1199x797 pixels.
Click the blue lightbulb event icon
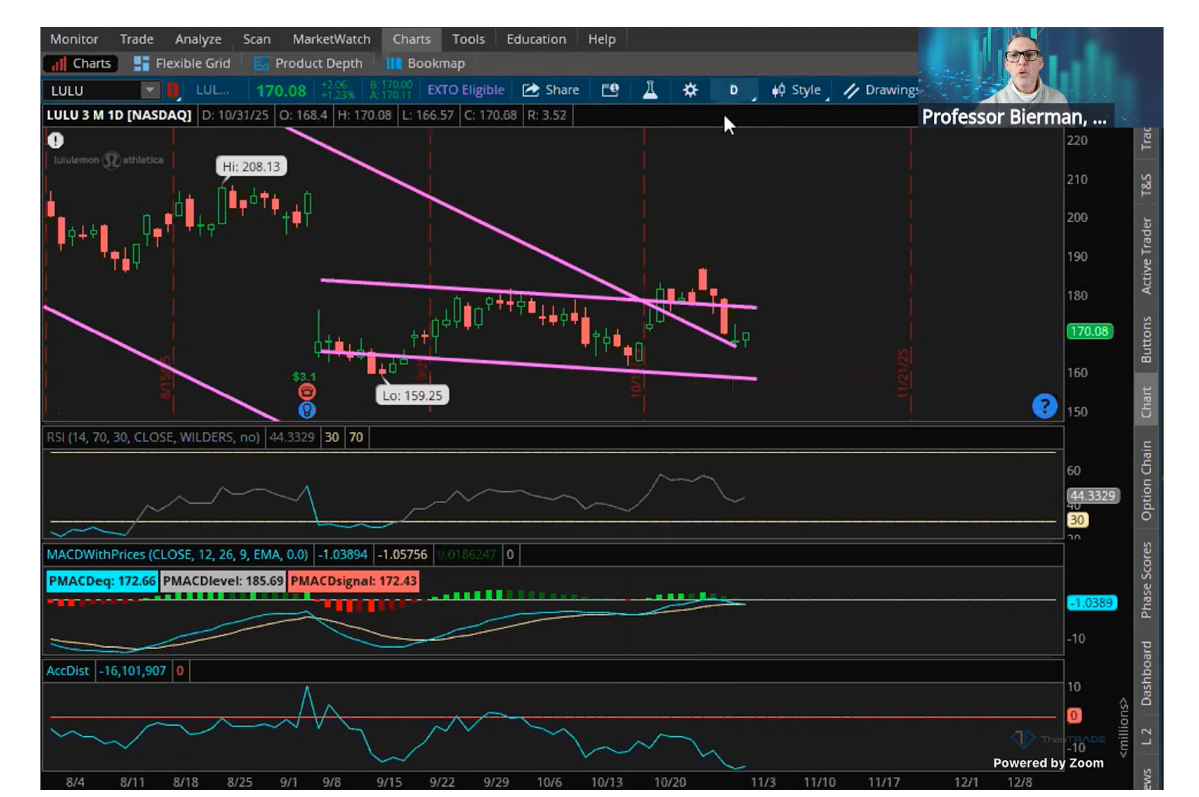(x=307, y=409)
